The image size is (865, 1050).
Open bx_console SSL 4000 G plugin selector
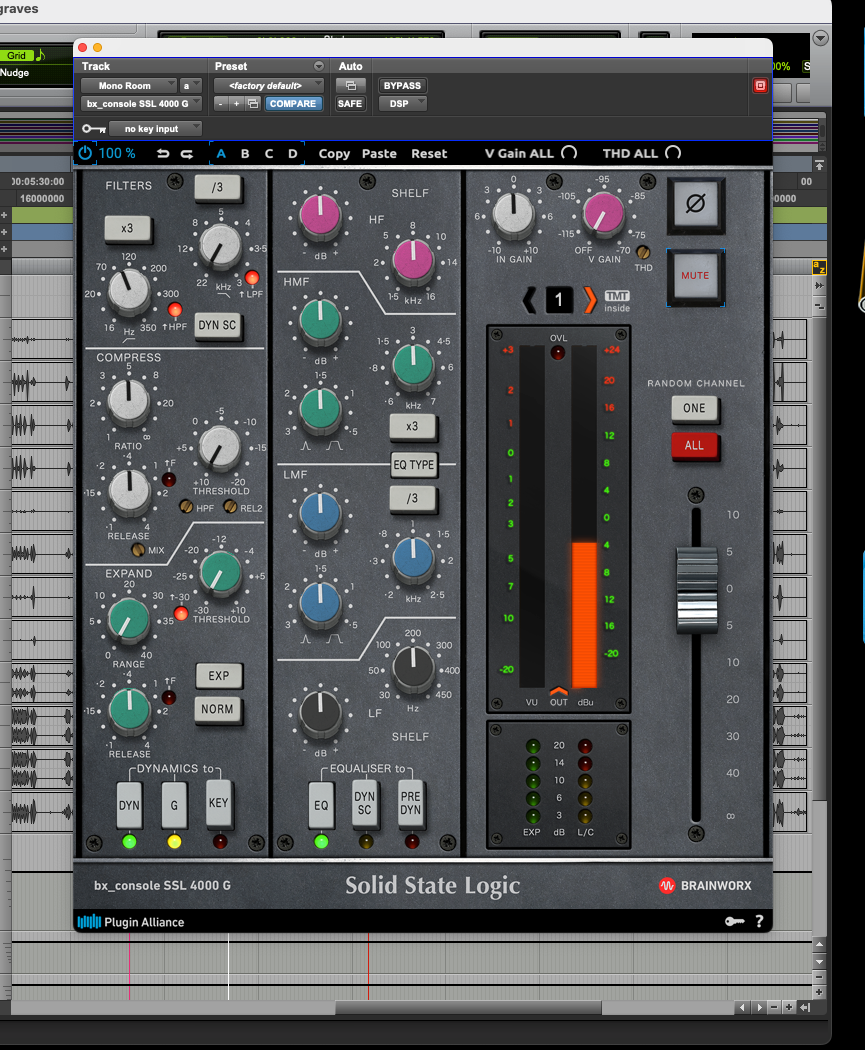141,104
